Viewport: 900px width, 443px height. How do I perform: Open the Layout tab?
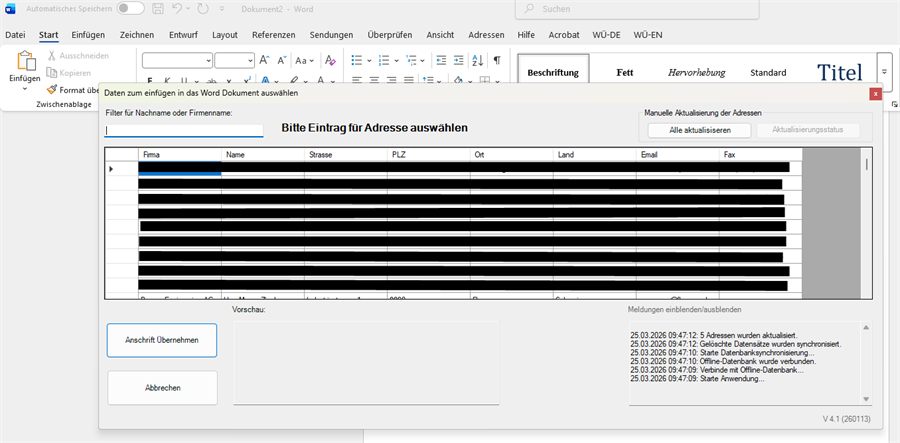pos(224,35)
